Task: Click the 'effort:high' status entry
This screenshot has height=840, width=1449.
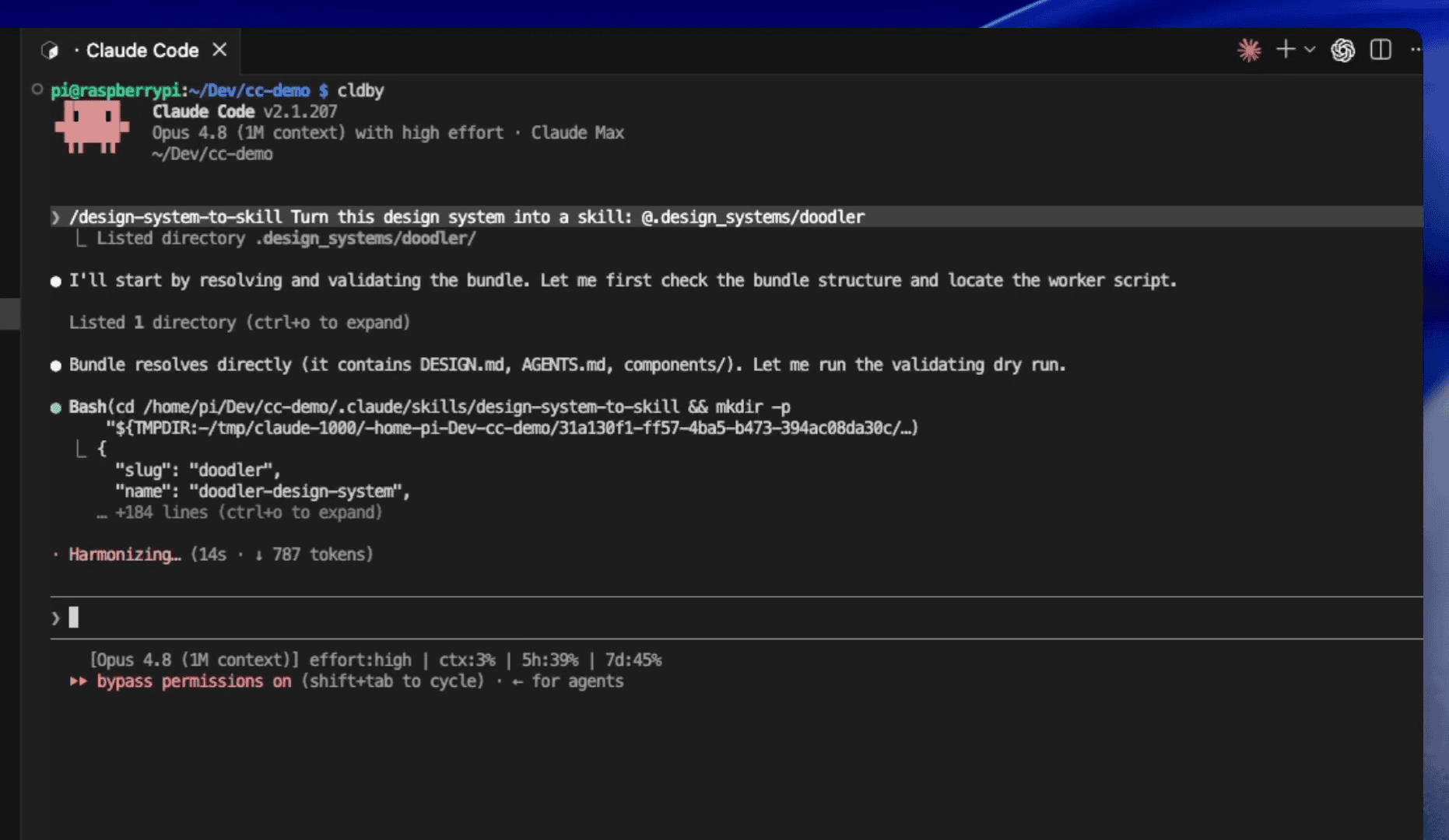Action: point(360,660)
